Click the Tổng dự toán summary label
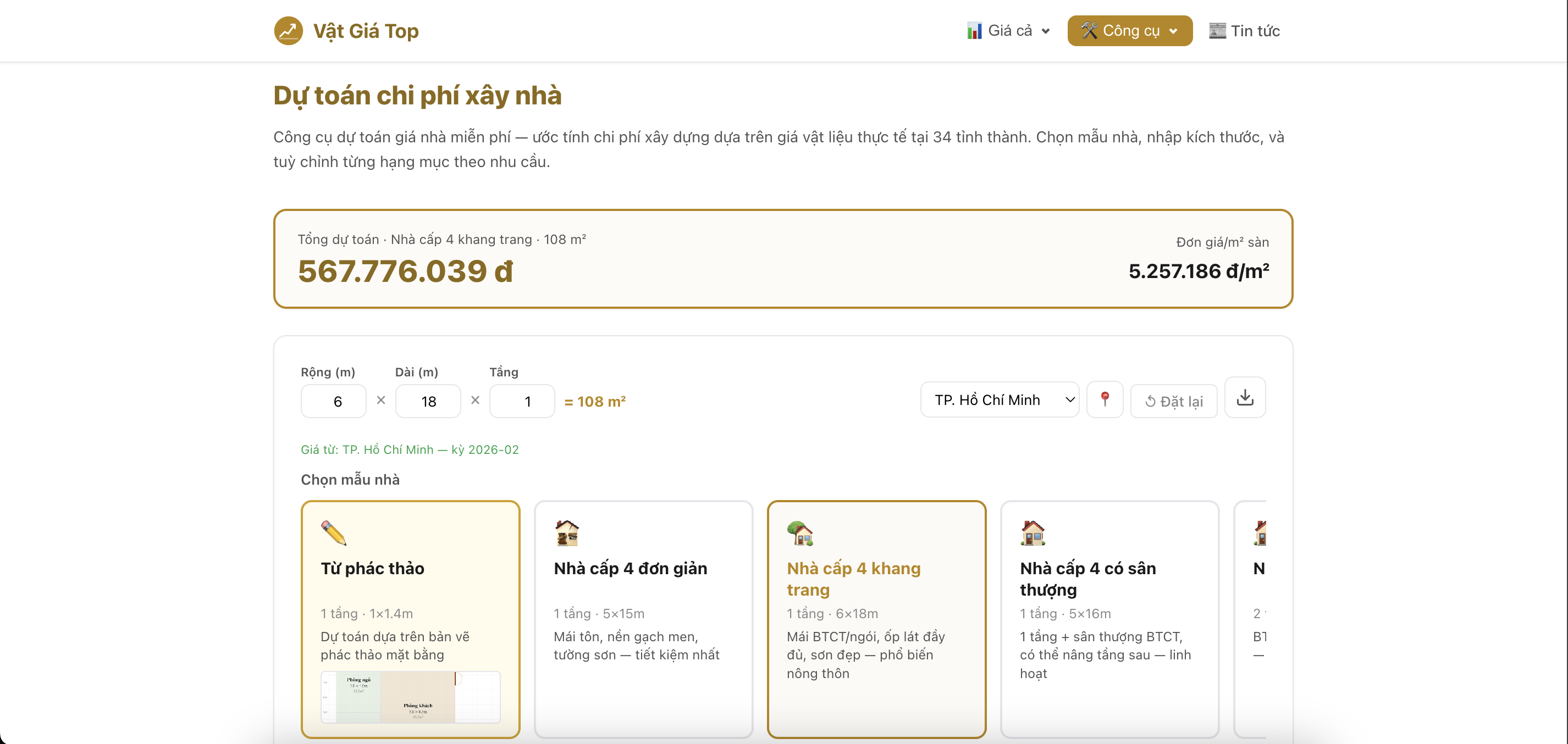Viewport: 1568px width, 744px height. (x=441, y=239)
